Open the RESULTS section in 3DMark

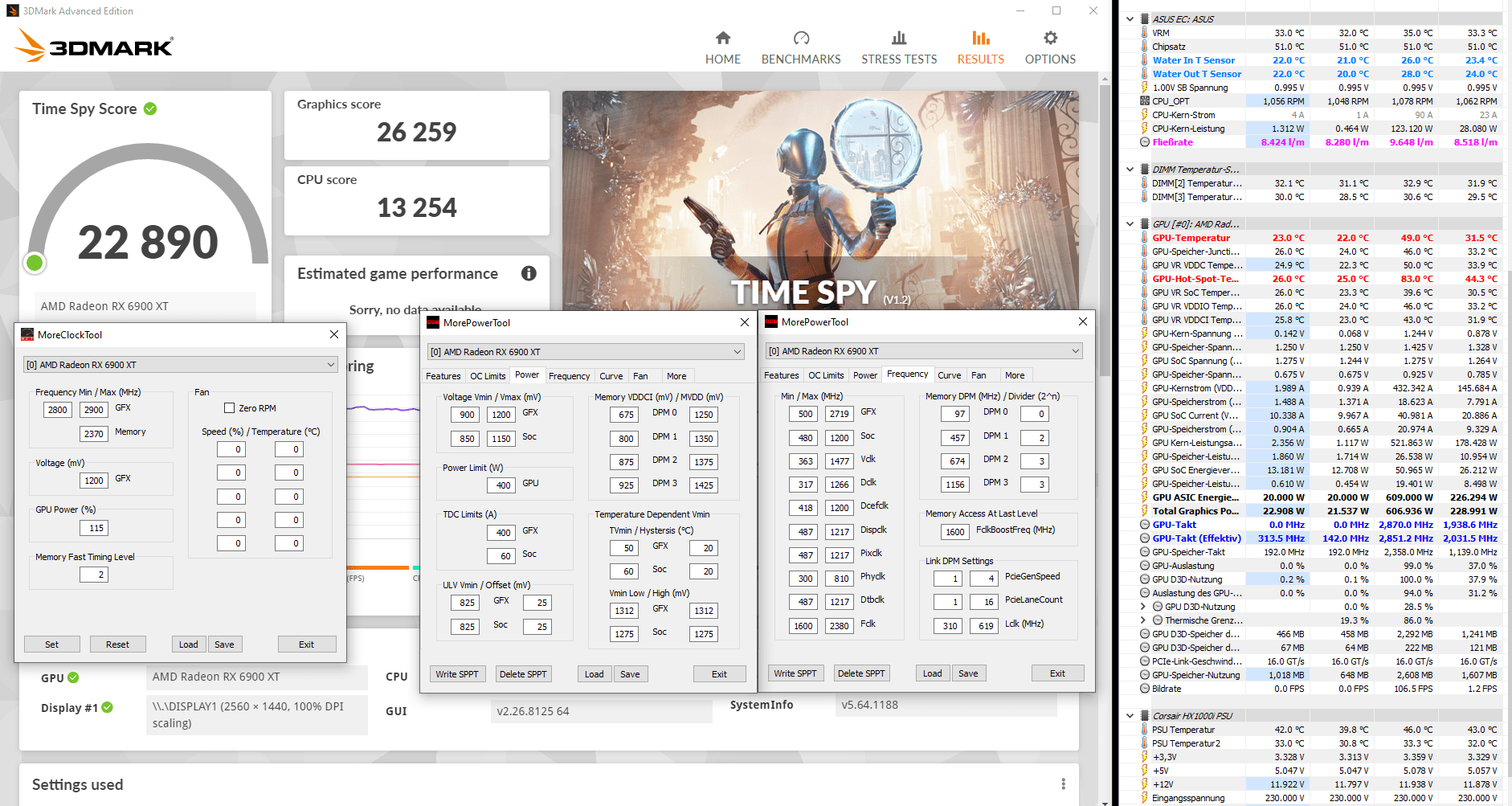coord(981,48)
